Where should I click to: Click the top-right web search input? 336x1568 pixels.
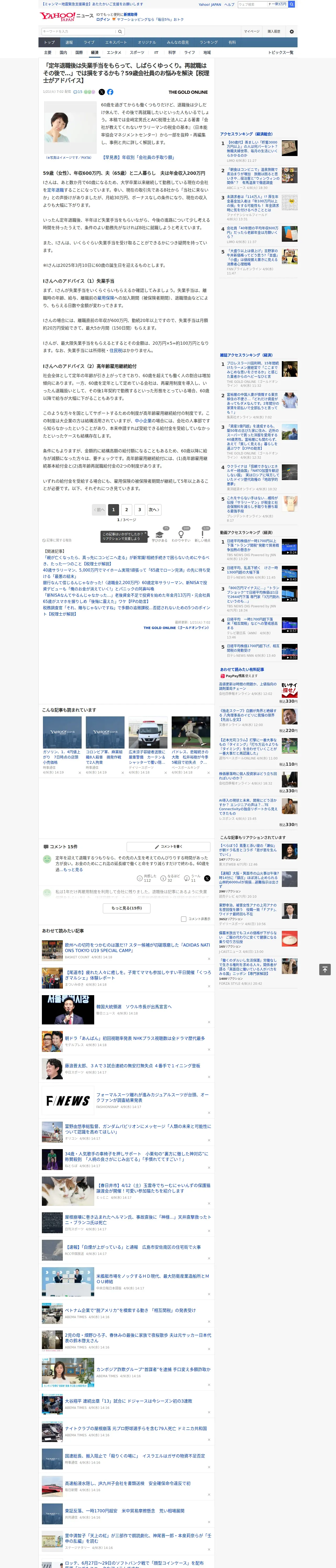pos(253,4)
